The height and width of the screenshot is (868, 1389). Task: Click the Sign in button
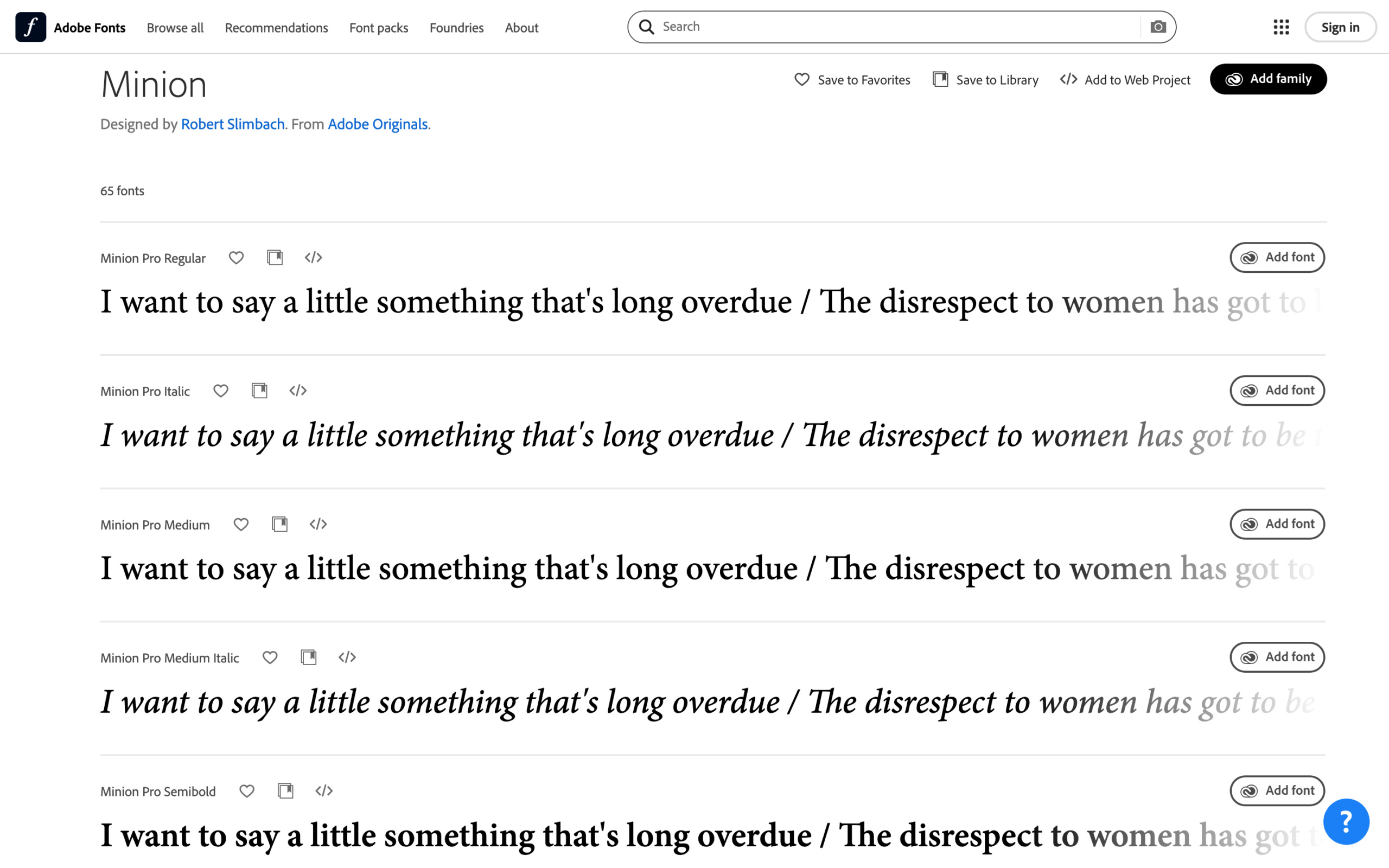point(1340,27)
